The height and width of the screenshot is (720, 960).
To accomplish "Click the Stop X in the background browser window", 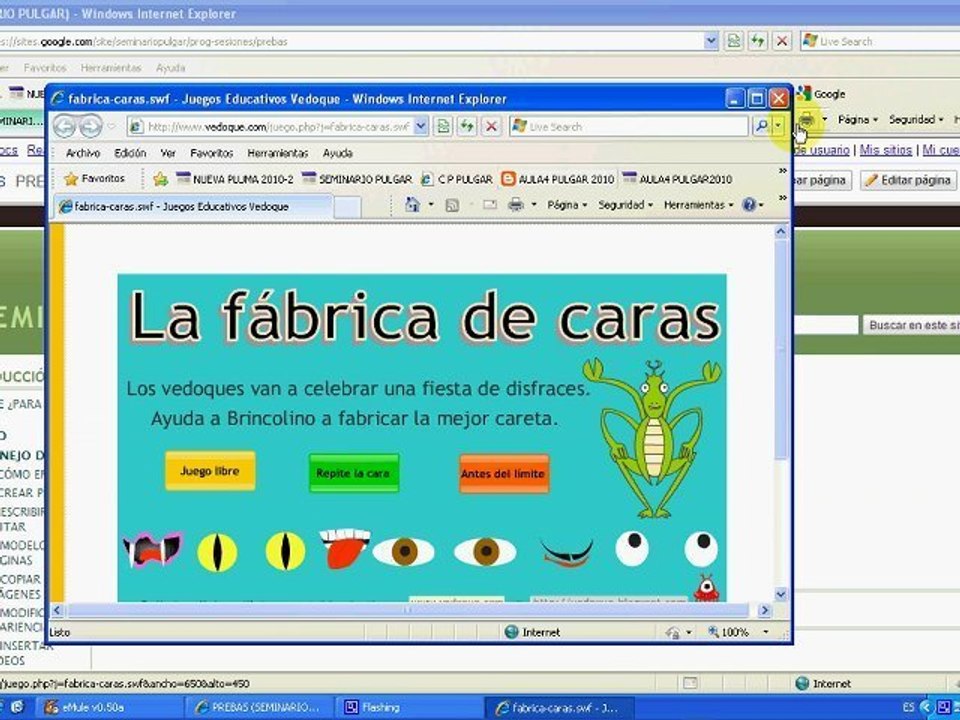I will point(782,41).
